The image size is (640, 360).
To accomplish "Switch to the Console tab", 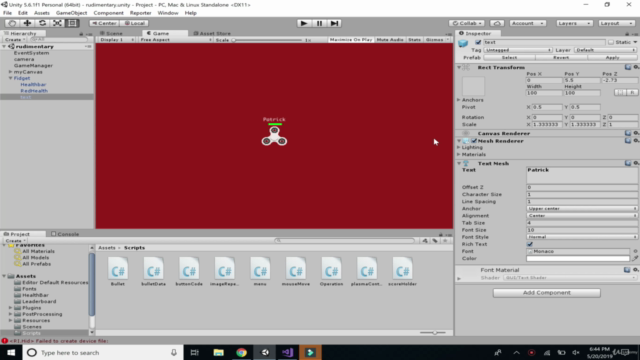I will [65, 234].
